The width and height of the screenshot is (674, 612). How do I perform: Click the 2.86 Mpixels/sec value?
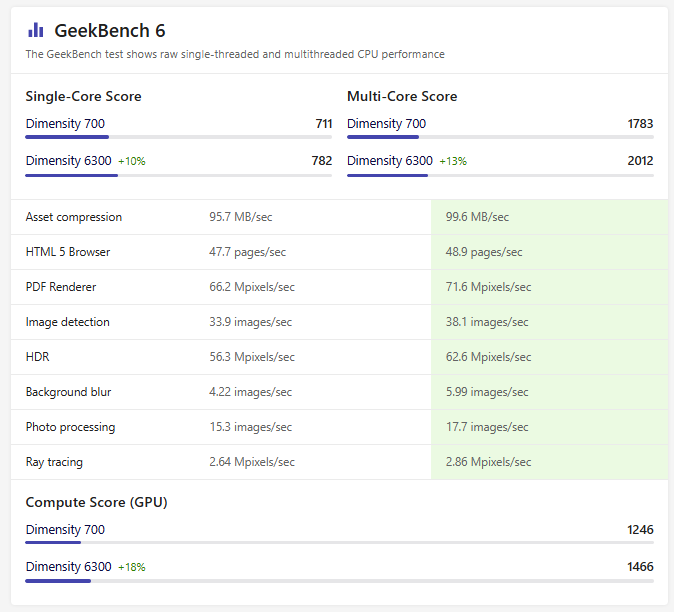488,462
